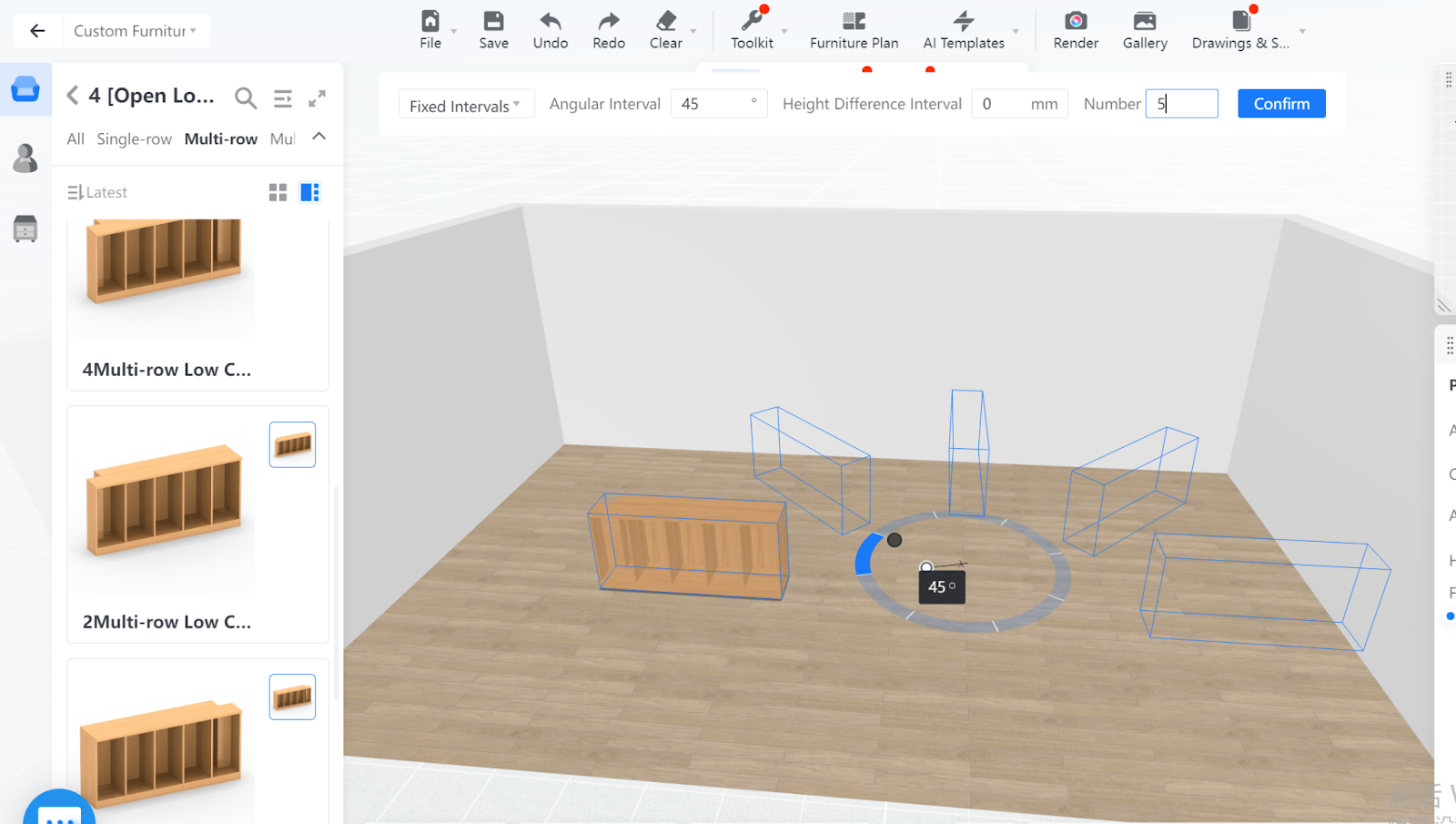Open the Fixed Intervals dropdown
Screen dimensions: 1456x824
(465, 105)
